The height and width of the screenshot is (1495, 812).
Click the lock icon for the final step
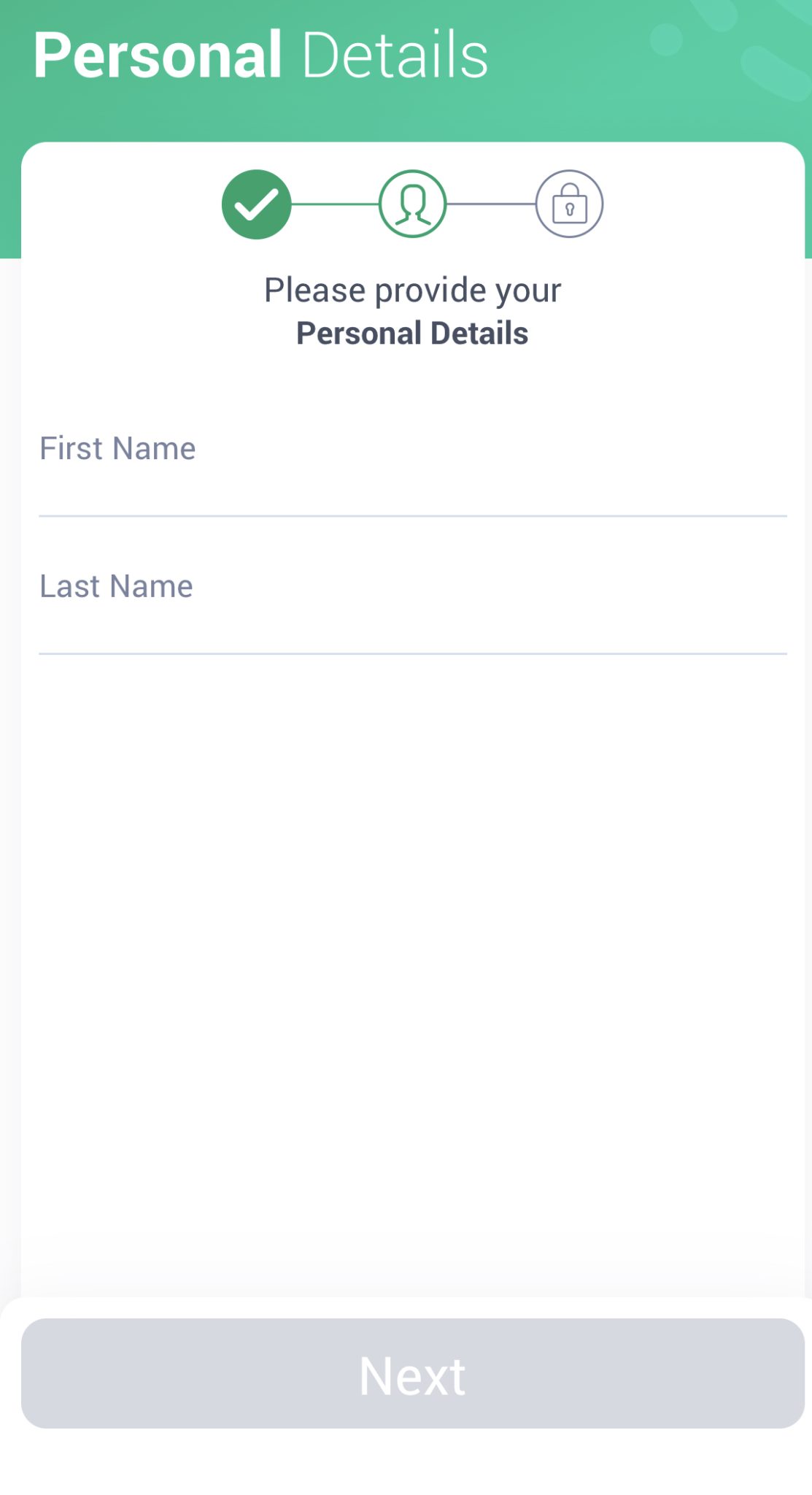pyautogui.click(x=569, y=204)
